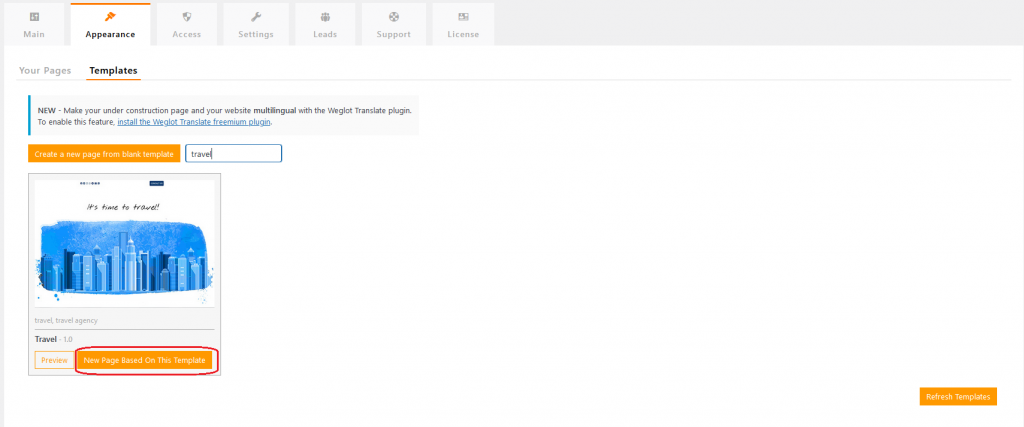Click the Support lifebuoy icon
Viewport: 1024px width, 427px height.
(394, 17)
